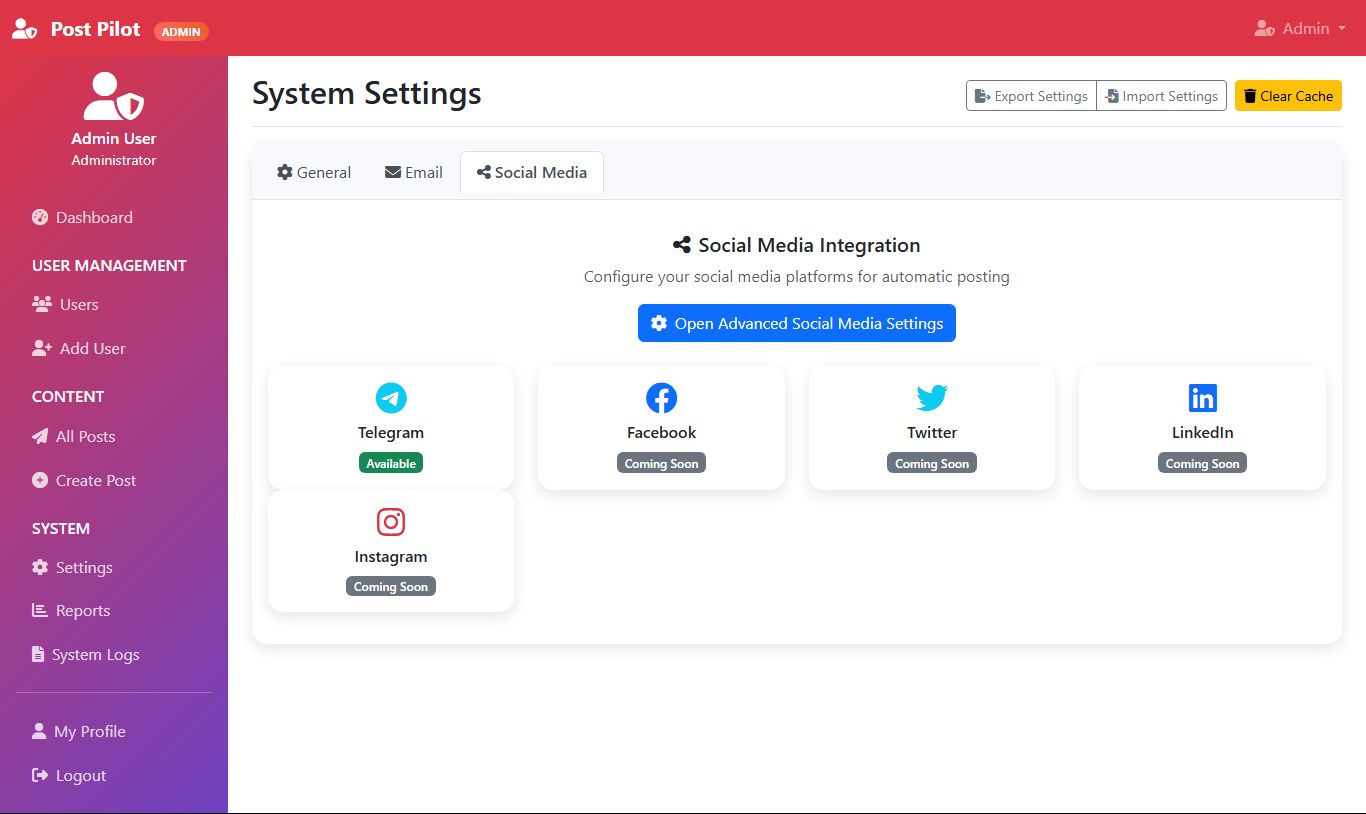The height and width of the screenshot is (814, 1366).
Task: Click the Telegram platform icon
Action: (x=391, y=398)
